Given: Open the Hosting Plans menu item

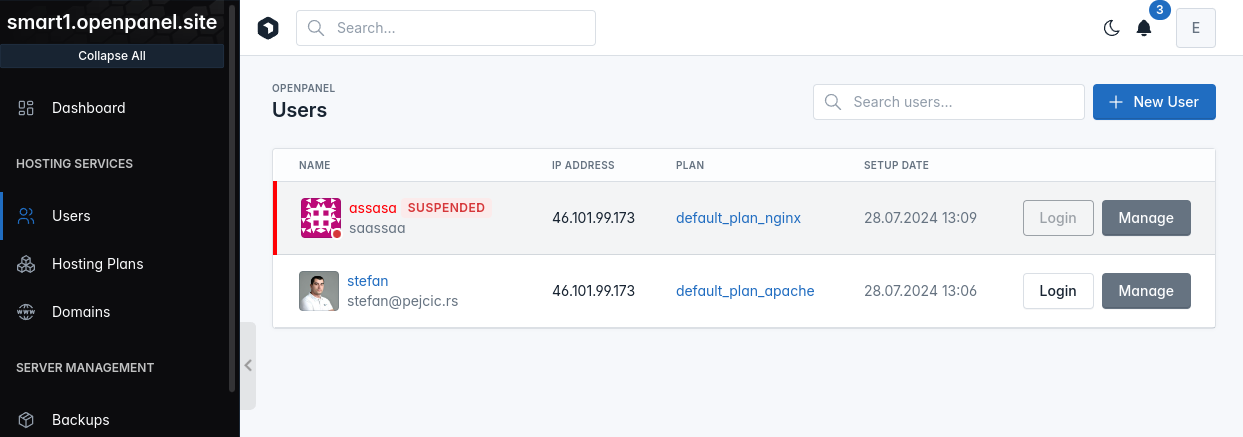Looking at the screenshot, I should pyautogui.click(x=98, y=264).
